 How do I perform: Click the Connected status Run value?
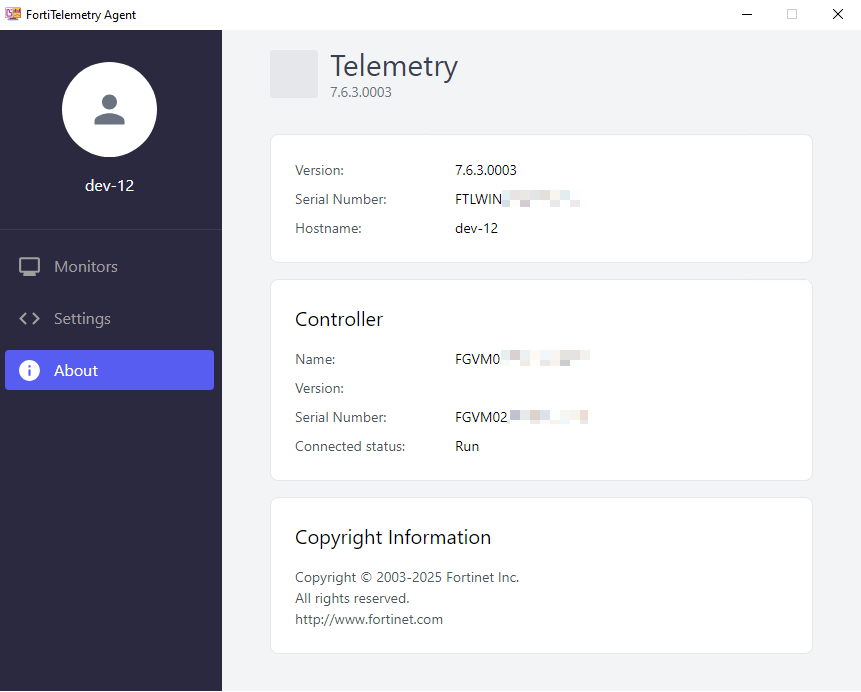[x=467, y=446]
